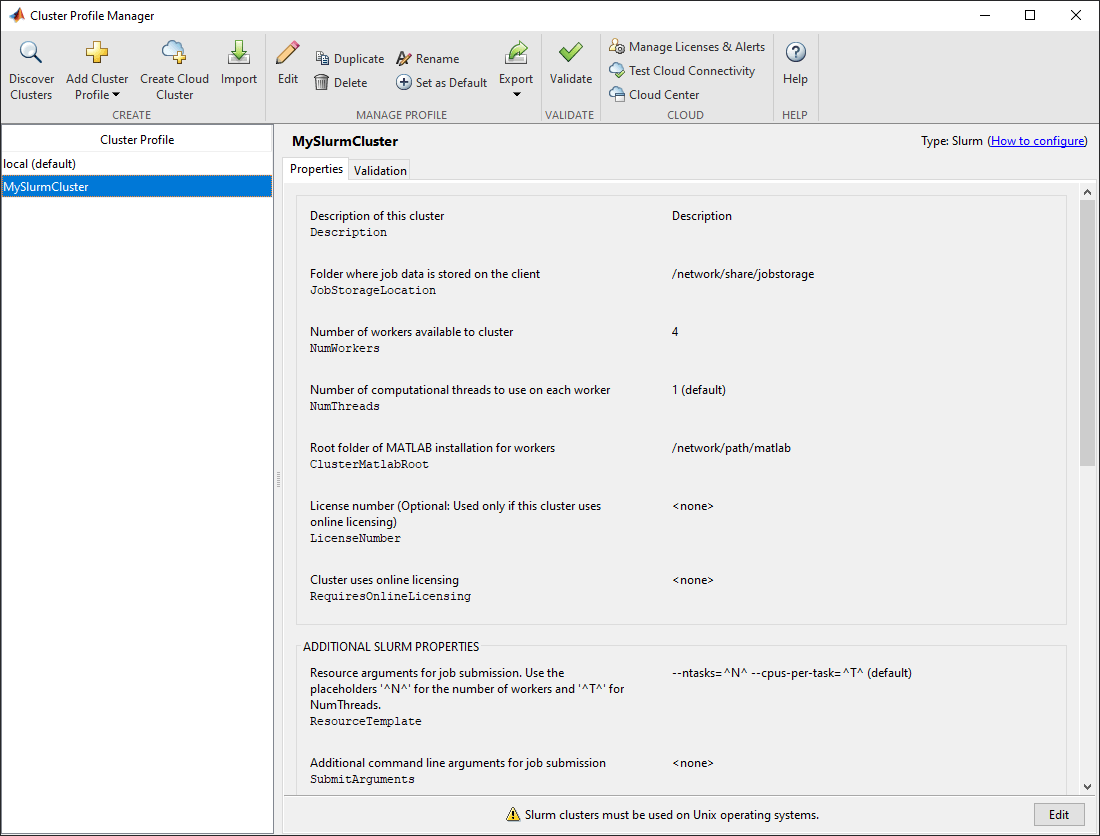The width and height of the screenshot is (1100, 836).
Task: Click the ResourceTemplate --ntasks value
Action: click(x=792, y=673)
